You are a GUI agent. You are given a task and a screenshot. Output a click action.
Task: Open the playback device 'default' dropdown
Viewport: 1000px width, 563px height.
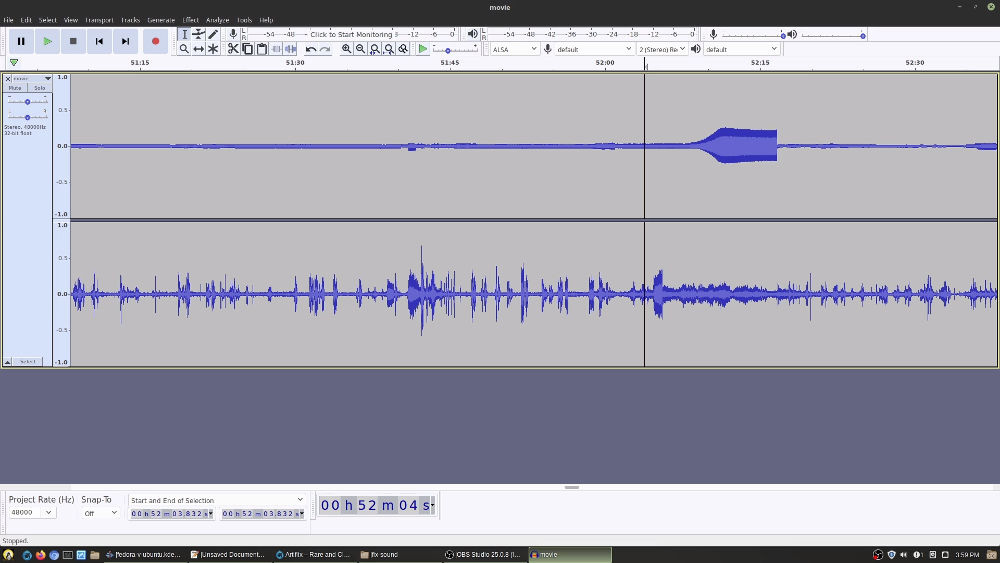click(x=742, y=49)
